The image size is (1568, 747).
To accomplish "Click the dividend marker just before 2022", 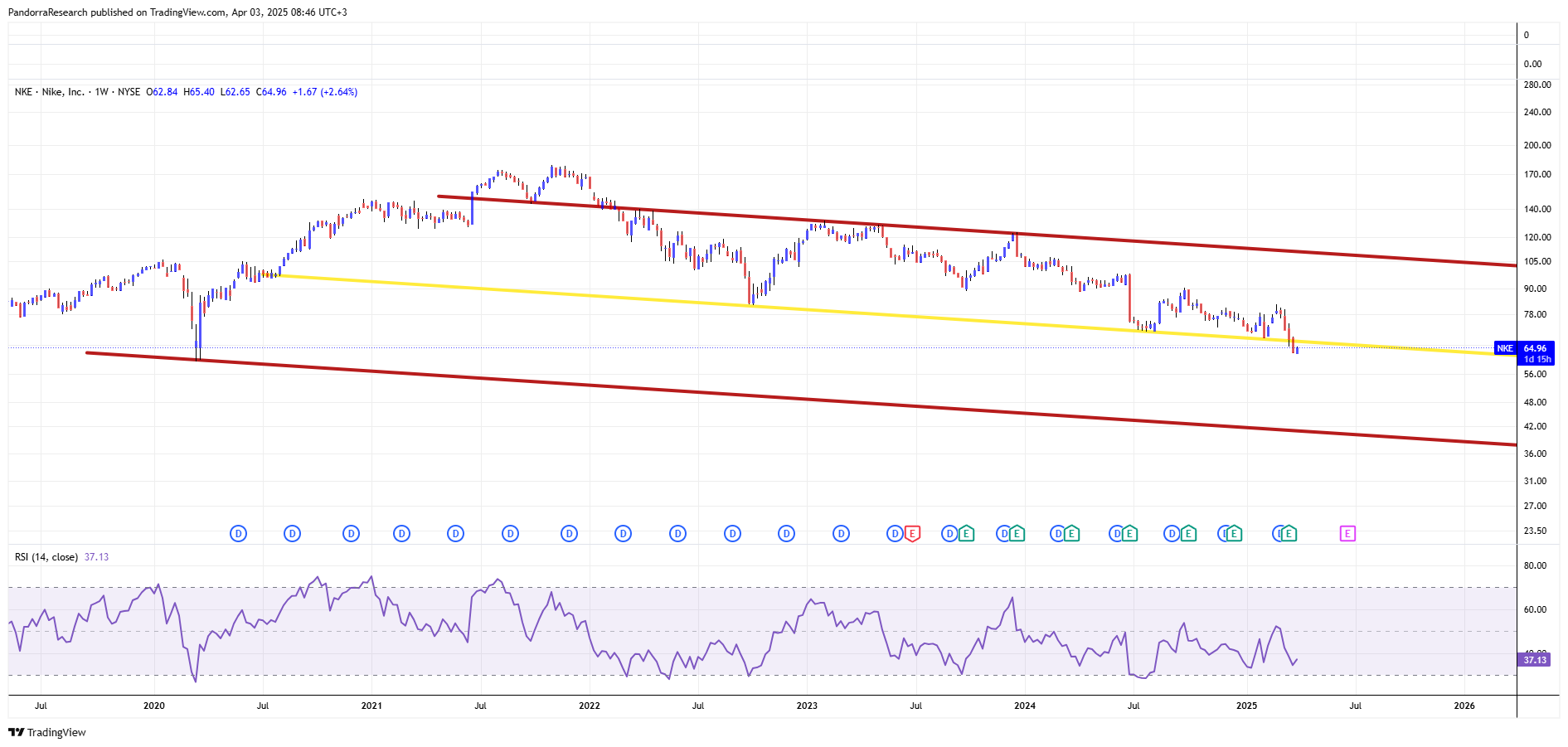I will (569, 534).
